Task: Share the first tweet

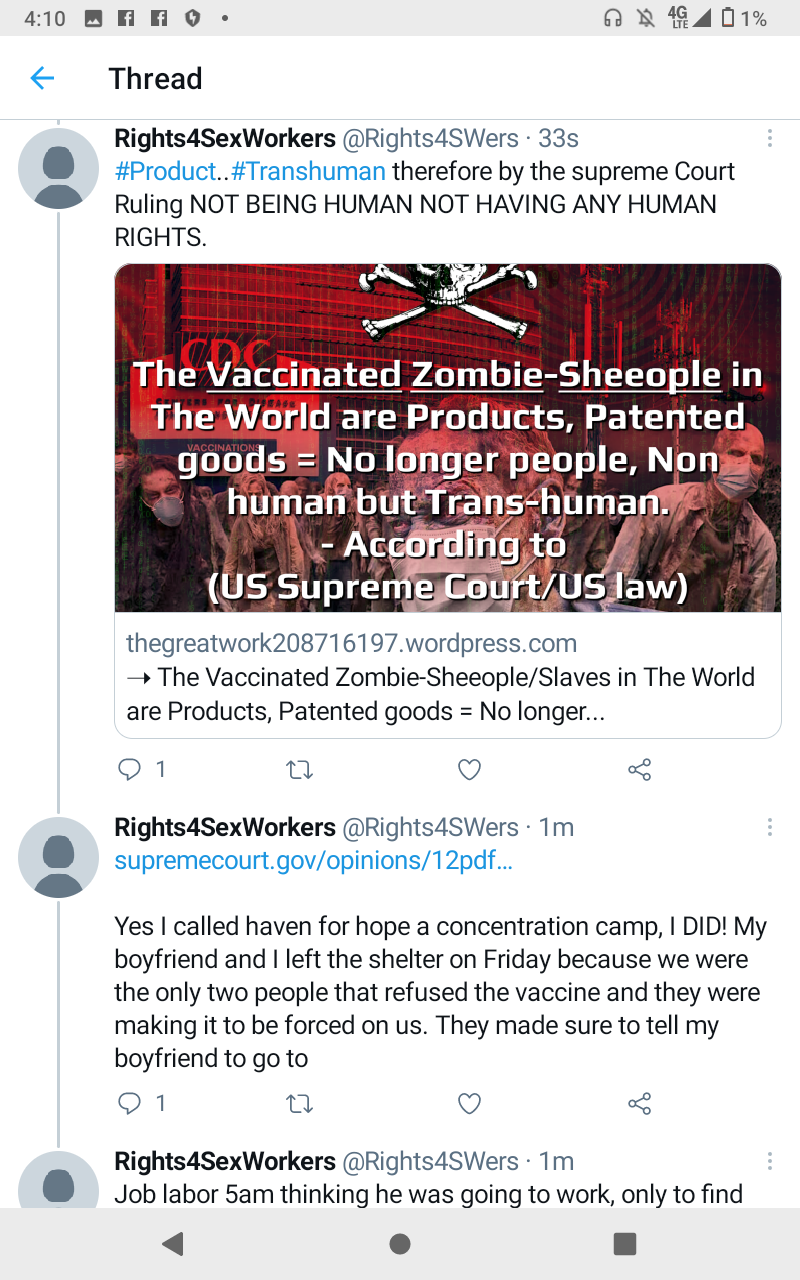Action: [x=639, y=769]
